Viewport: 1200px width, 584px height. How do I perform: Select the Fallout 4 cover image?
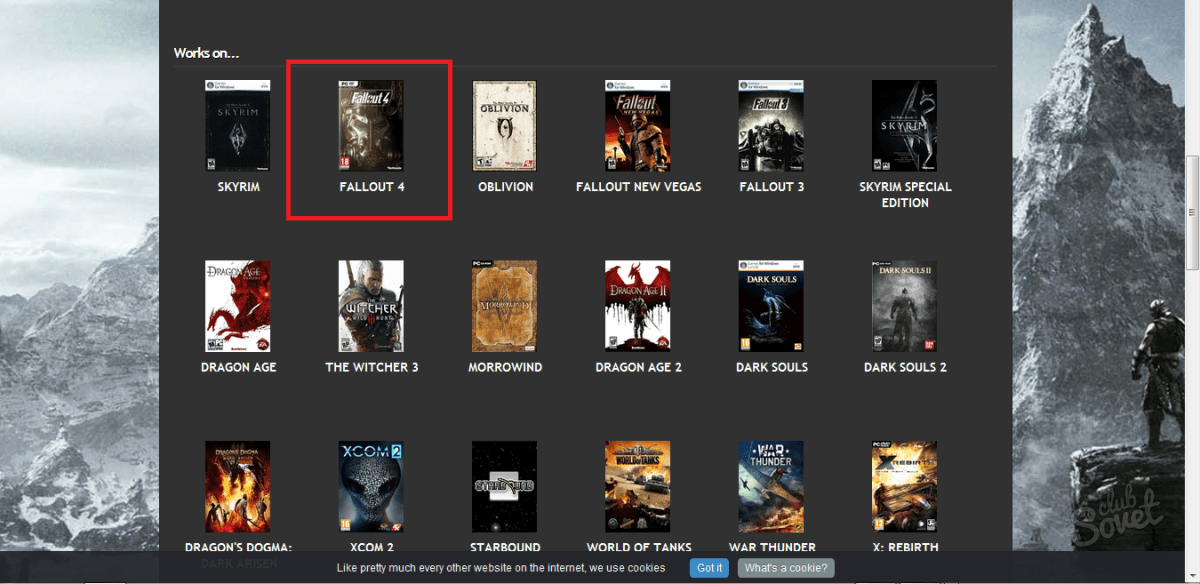coord(371,126)
